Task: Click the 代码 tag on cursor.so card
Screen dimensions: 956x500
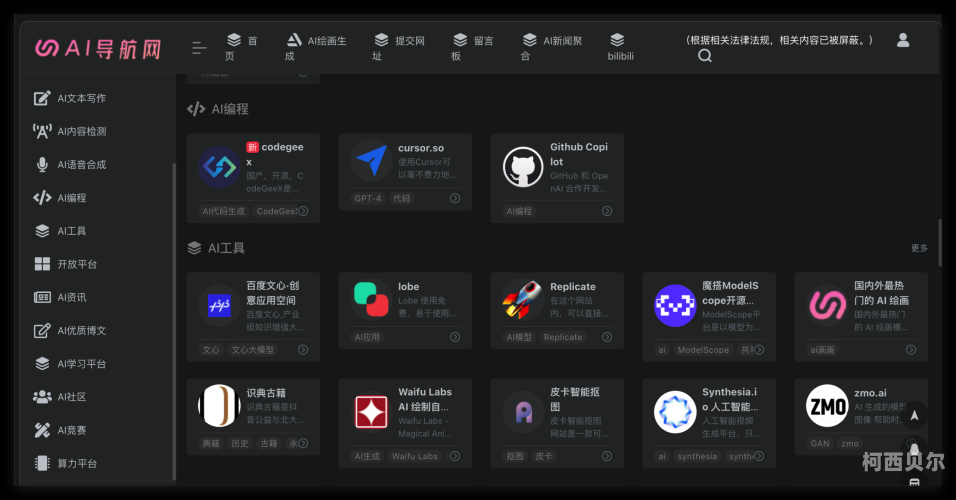Action: click(402, 198)
